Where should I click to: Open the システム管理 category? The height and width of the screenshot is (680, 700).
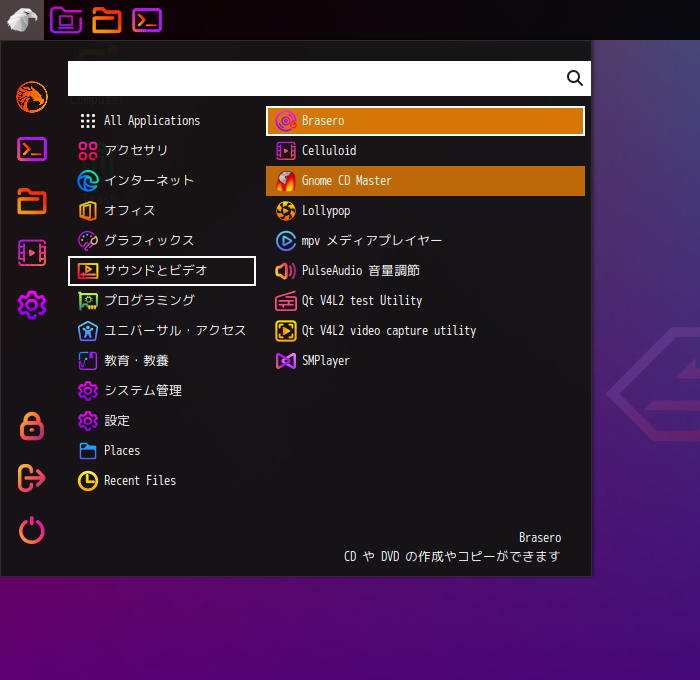click(162, 391)
